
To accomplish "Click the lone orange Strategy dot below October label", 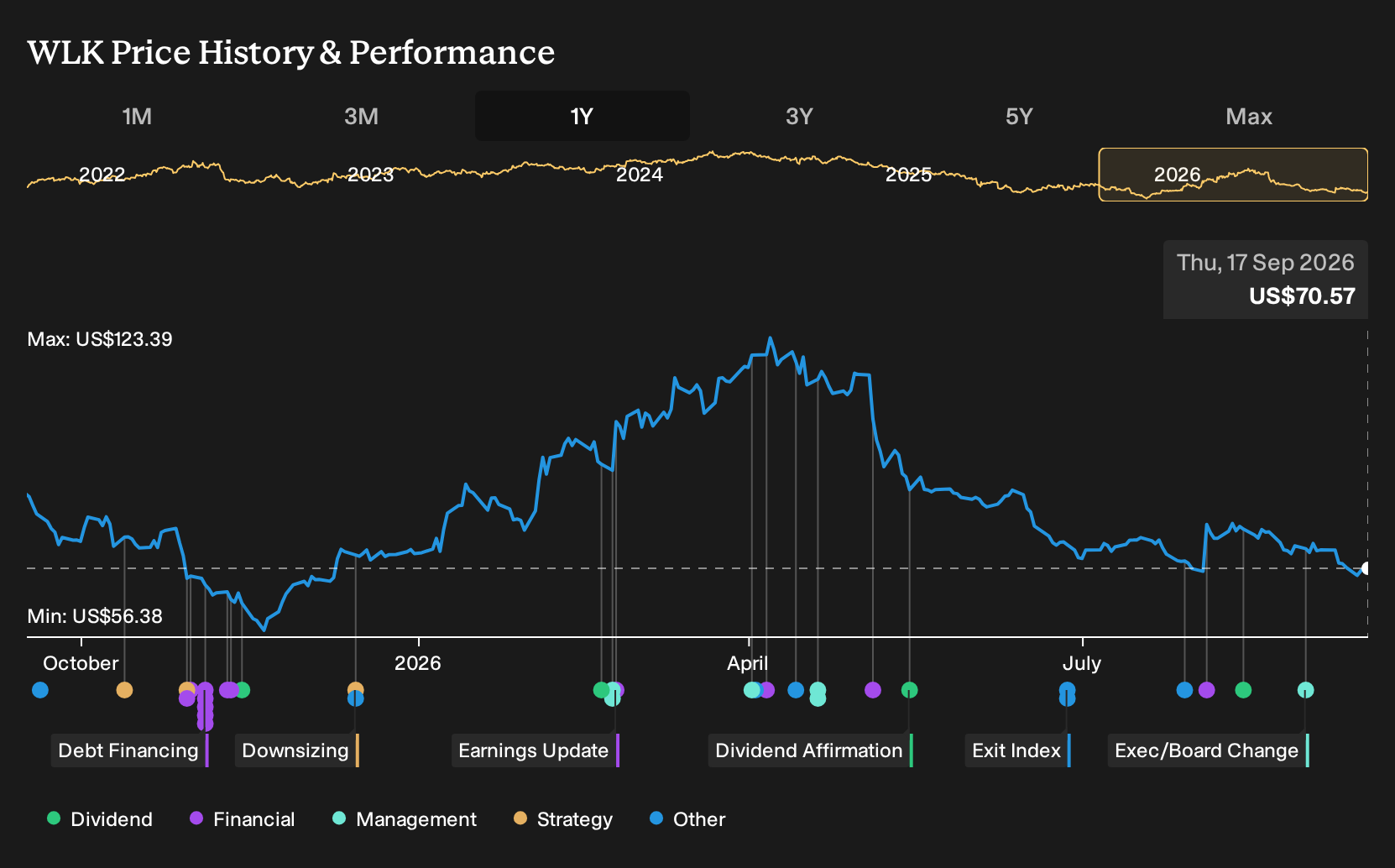I will [x=124, y=690].
